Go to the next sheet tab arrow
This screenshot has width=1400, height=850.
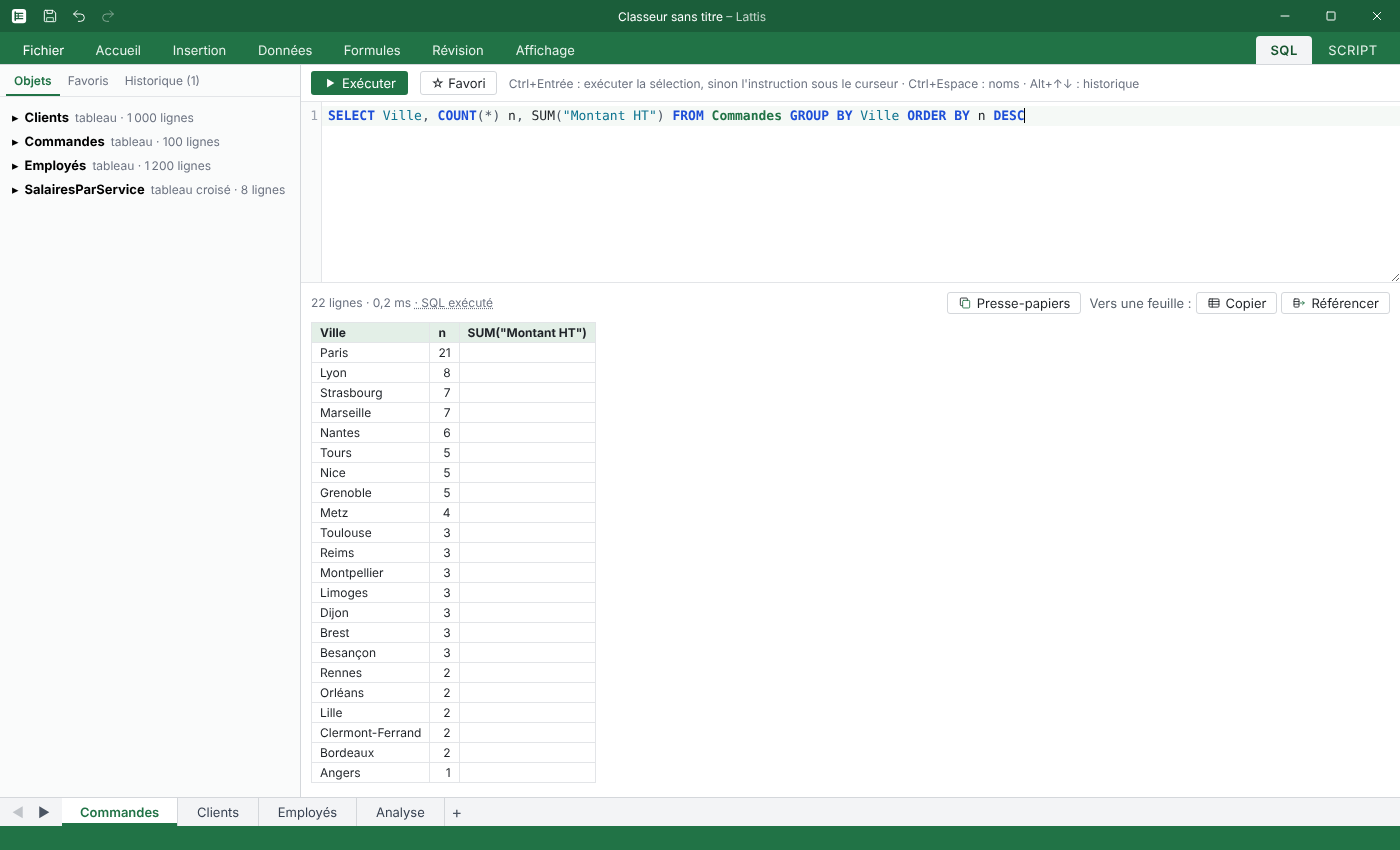coord(44,812)
